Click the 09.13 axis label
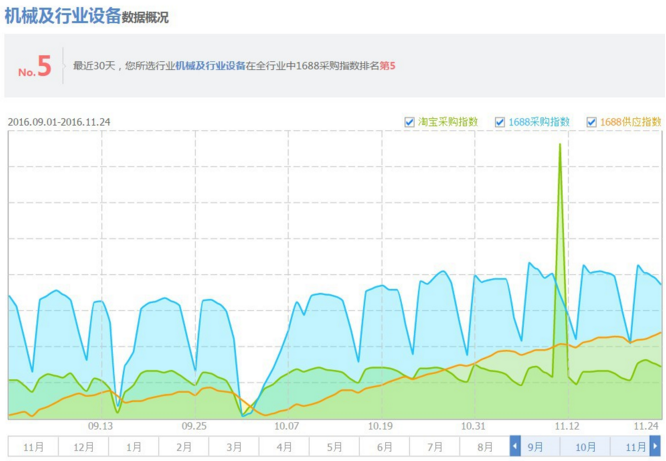 point(100,426)
